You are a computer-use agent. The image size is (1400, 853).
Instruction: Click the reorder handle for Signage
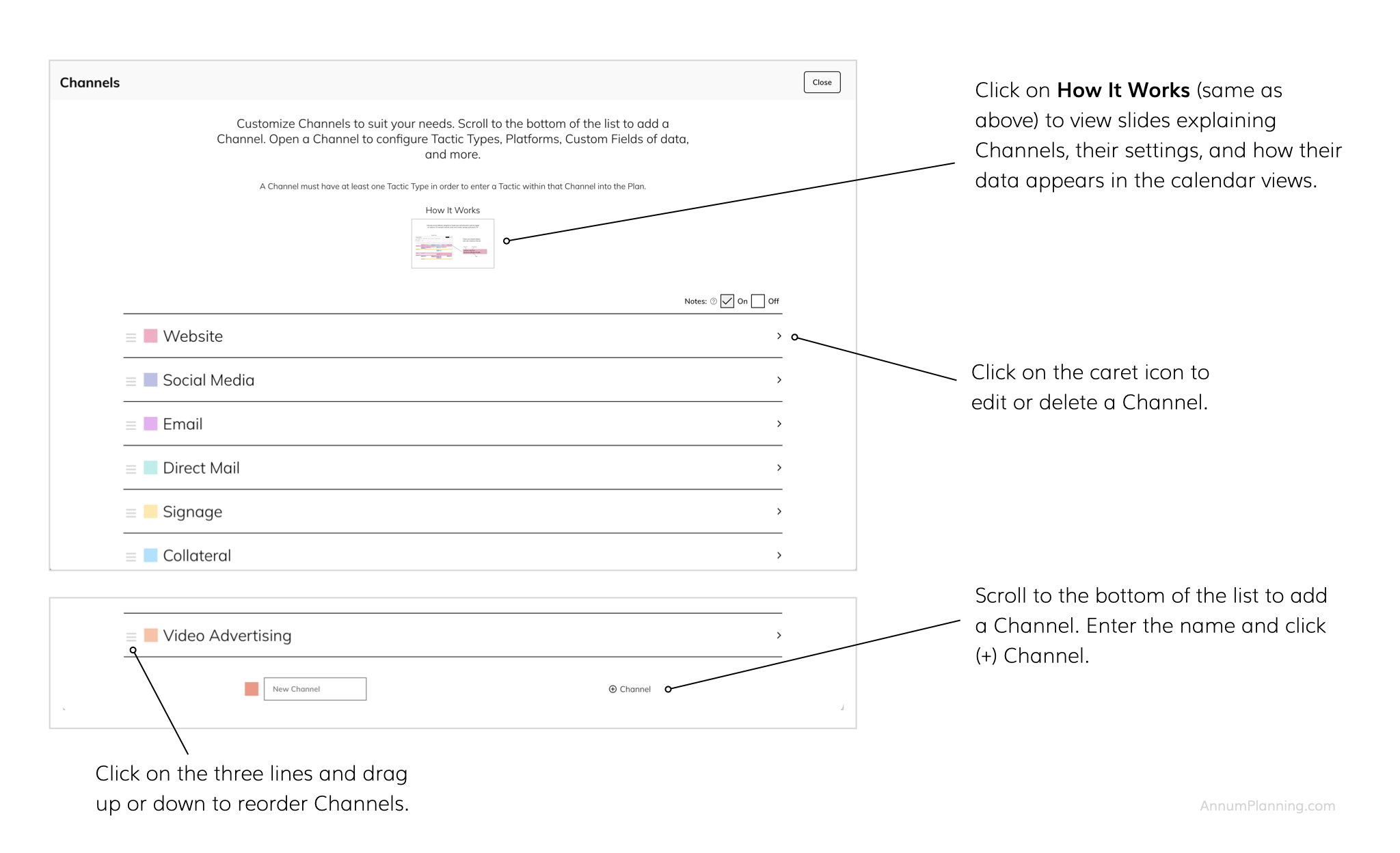pos(131,513)
